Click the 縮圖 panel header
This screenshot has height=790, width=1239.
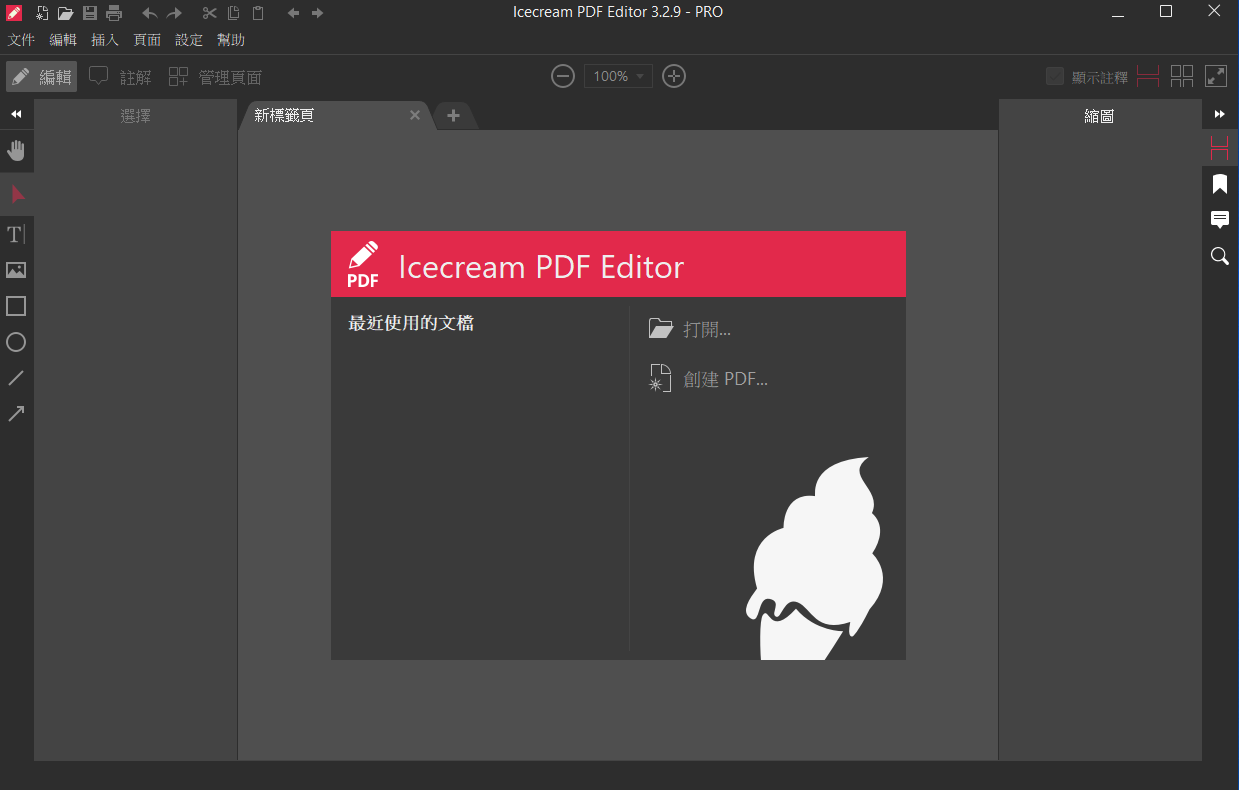pos(1099,116)
